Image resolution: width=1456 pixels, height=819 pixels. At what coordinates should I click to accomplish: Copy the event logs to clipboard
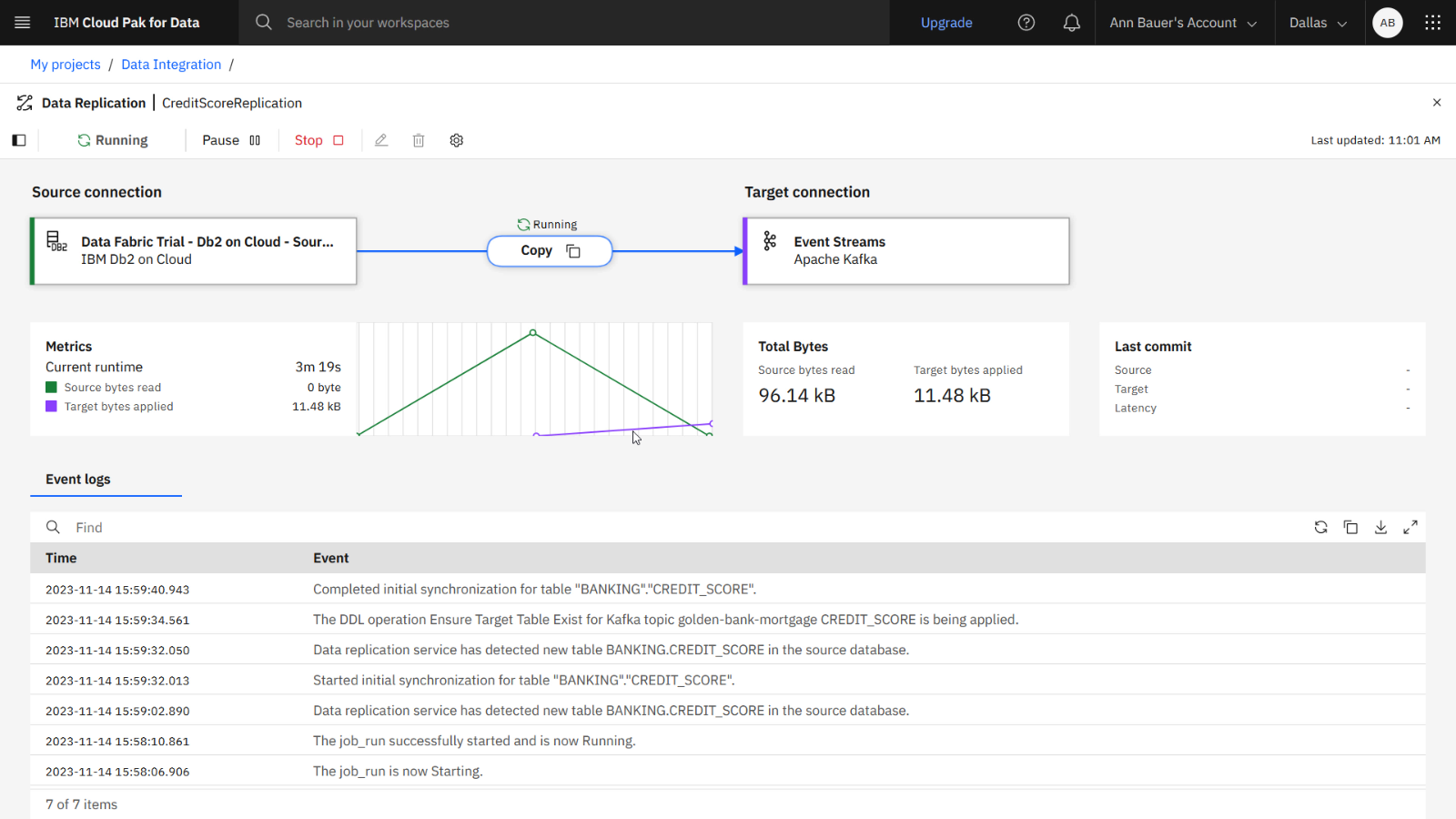tap(1350, 528)
